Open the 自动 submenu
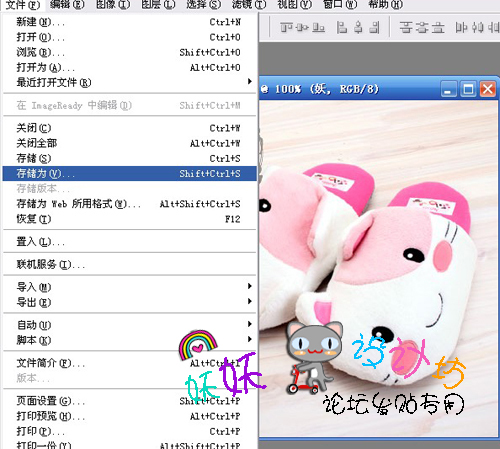The height and width of the screenshot is (449, 500). (129, 324)
